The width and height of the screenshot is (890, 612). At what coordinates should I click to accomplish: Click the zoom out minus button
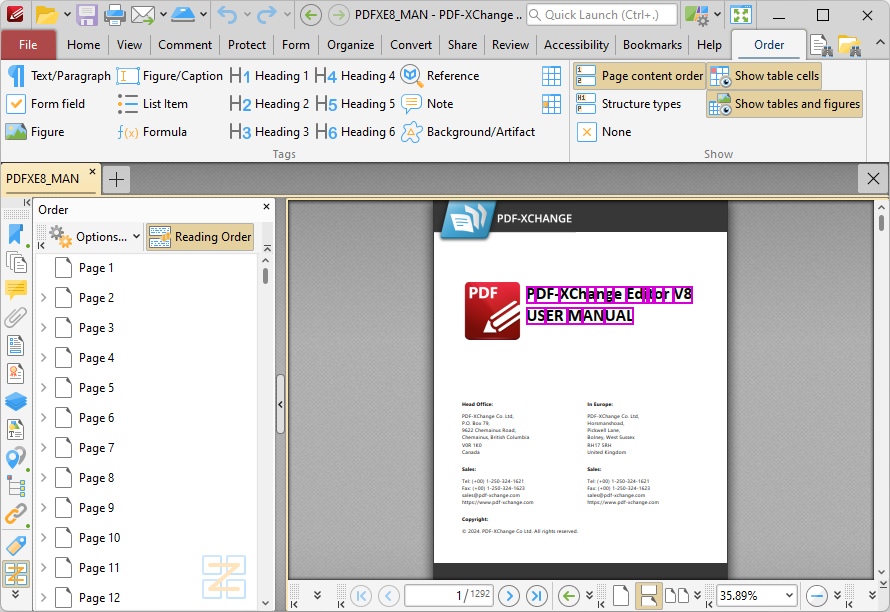click(817, 596)
